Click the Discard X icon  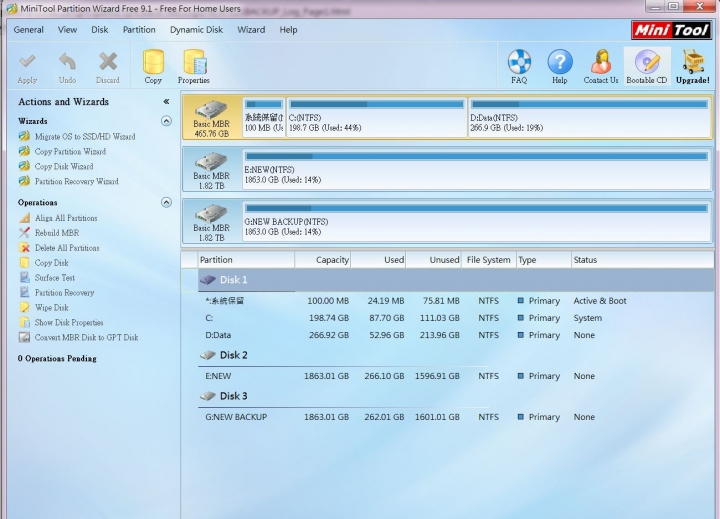coord(108,62)
